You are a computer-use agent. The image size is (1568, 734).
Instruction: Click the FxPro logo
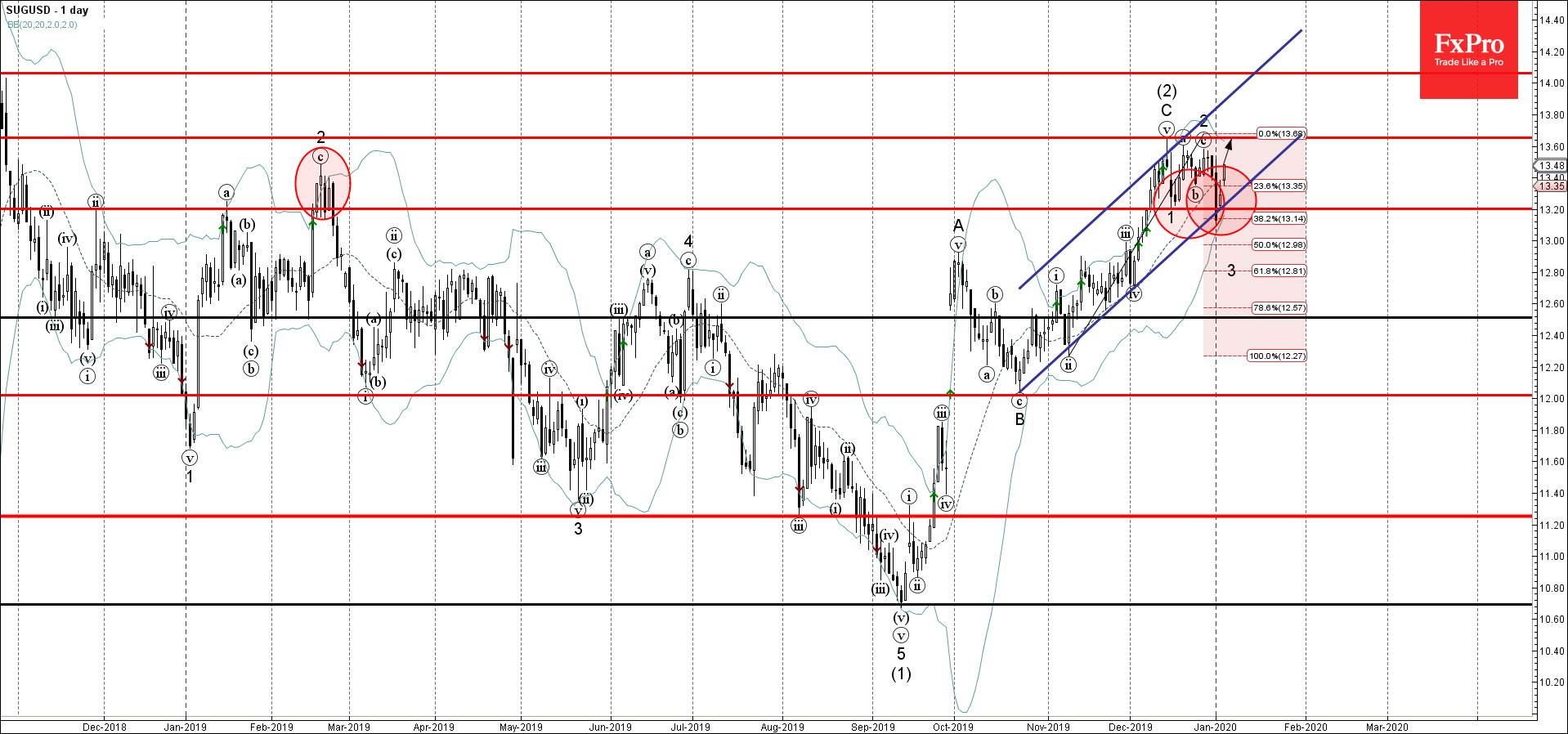[1468, 50]
